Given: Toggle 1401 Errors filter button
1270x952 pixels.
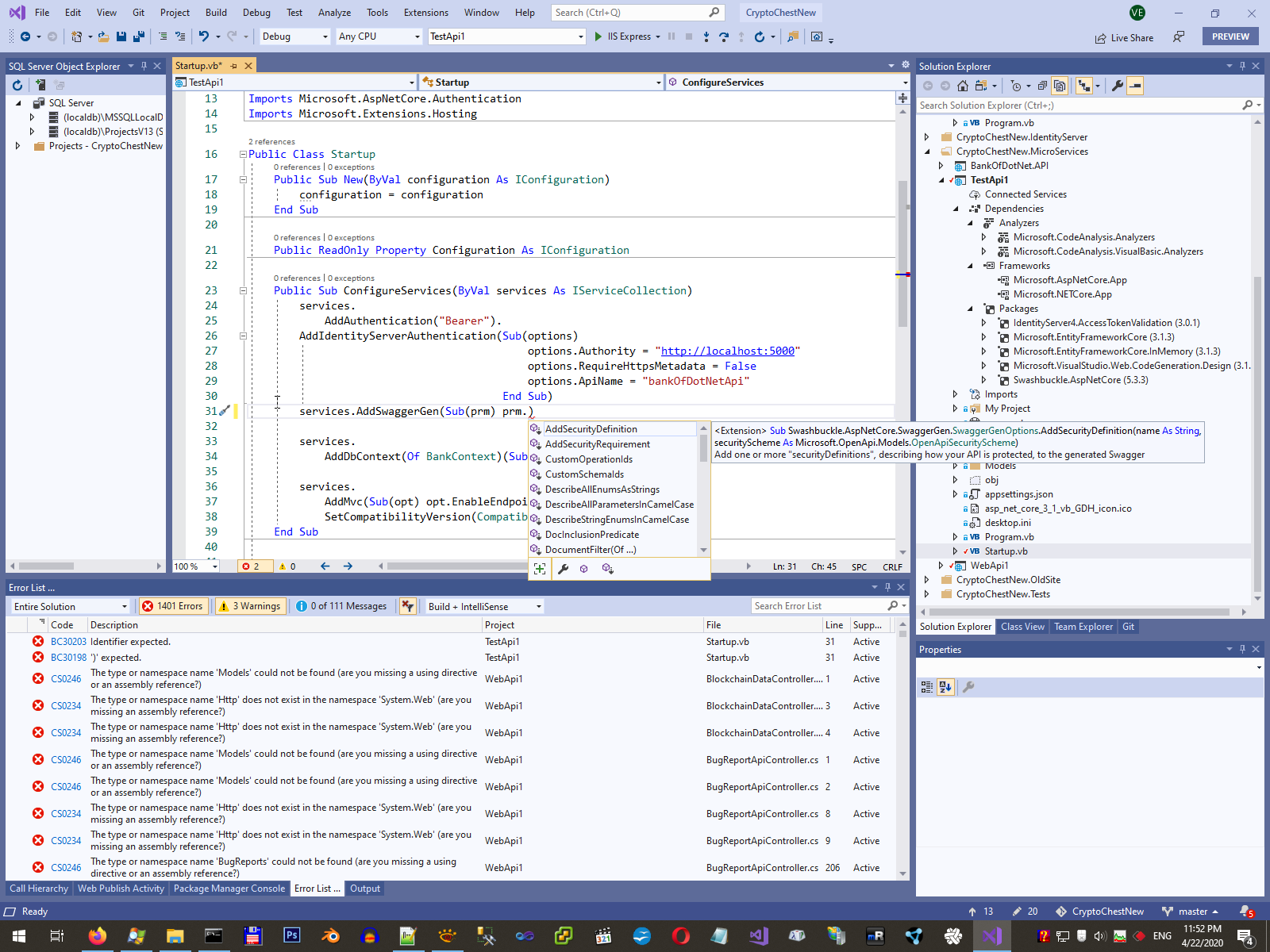Looking at the screenshot, I should click(x=172, y=606).
